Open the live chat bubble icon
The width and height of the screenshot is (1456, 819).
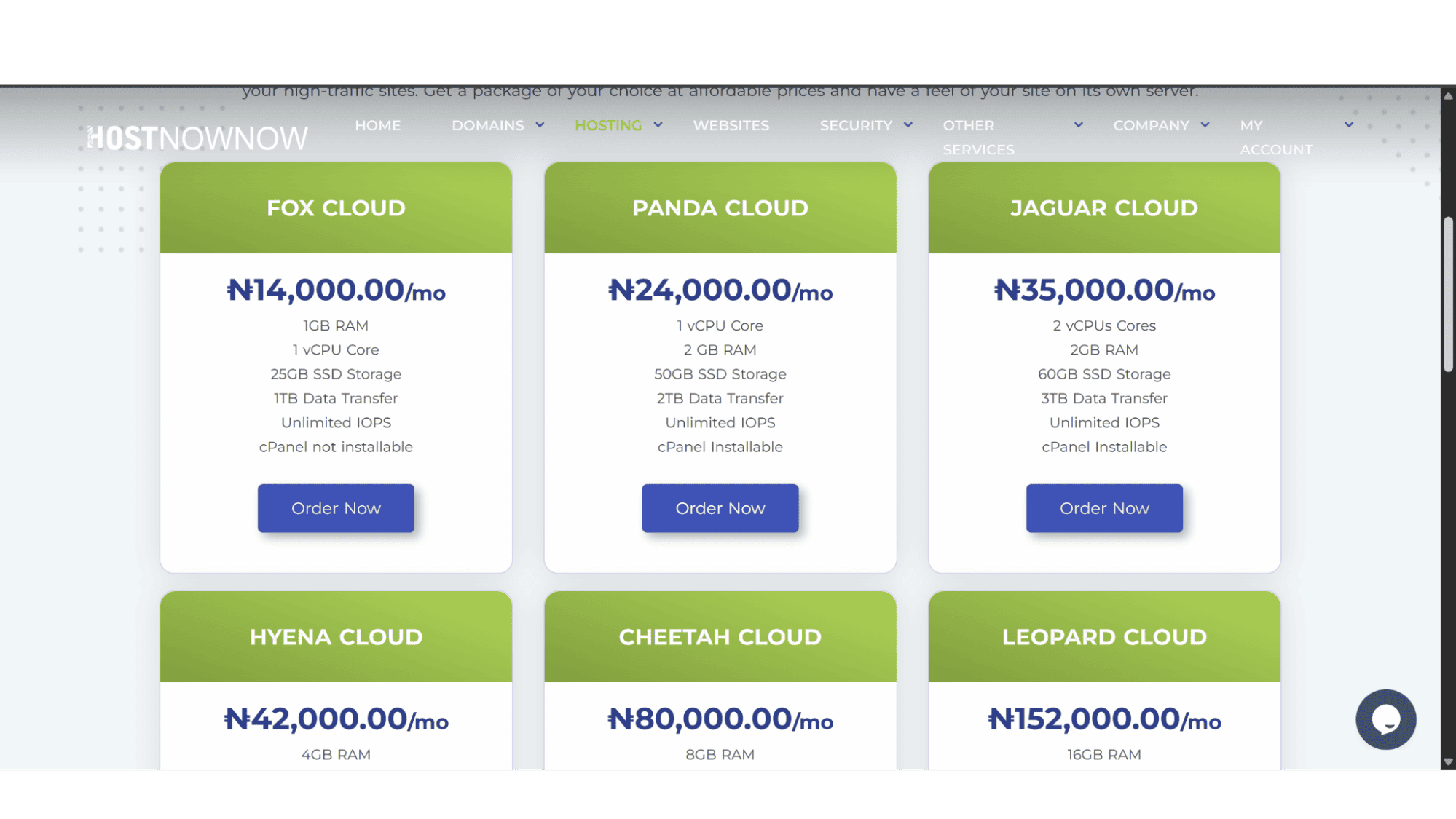[x=1385, y=719]
